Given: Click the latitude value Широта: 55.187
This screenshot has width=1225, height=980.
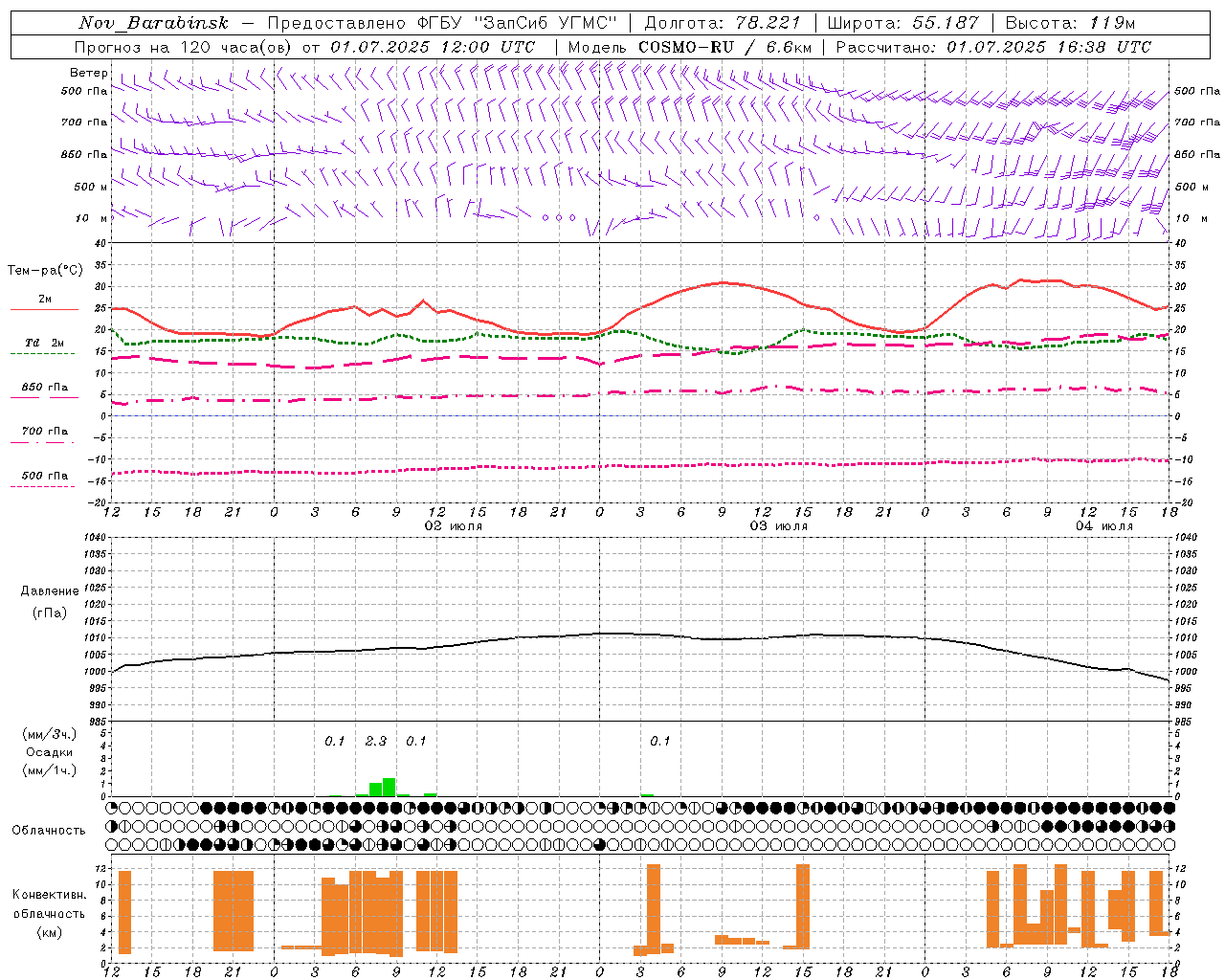Looking at the screenshot, I should coord(903,23).
